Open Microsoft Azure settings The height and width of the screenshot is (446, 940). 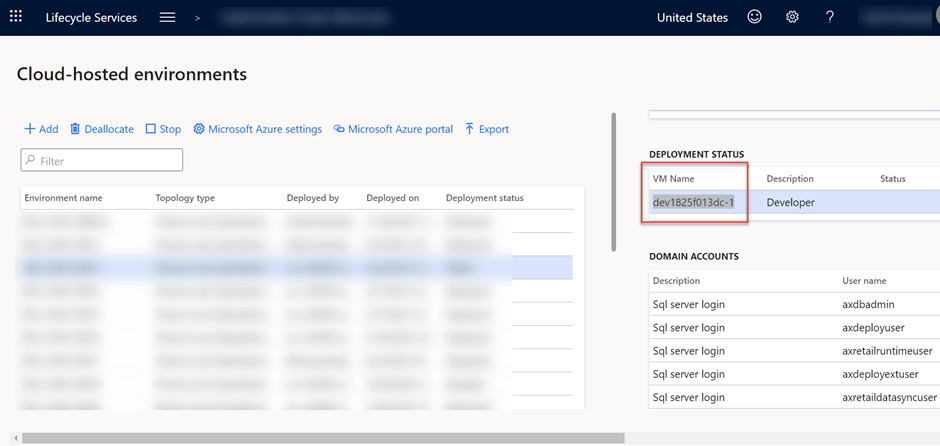point(257,129)
